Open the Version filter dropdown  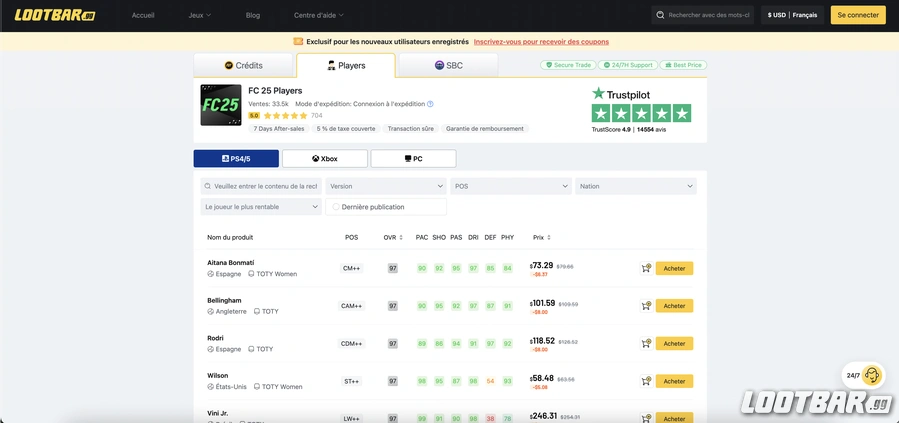pyautogui.click(x=386, y=186)
